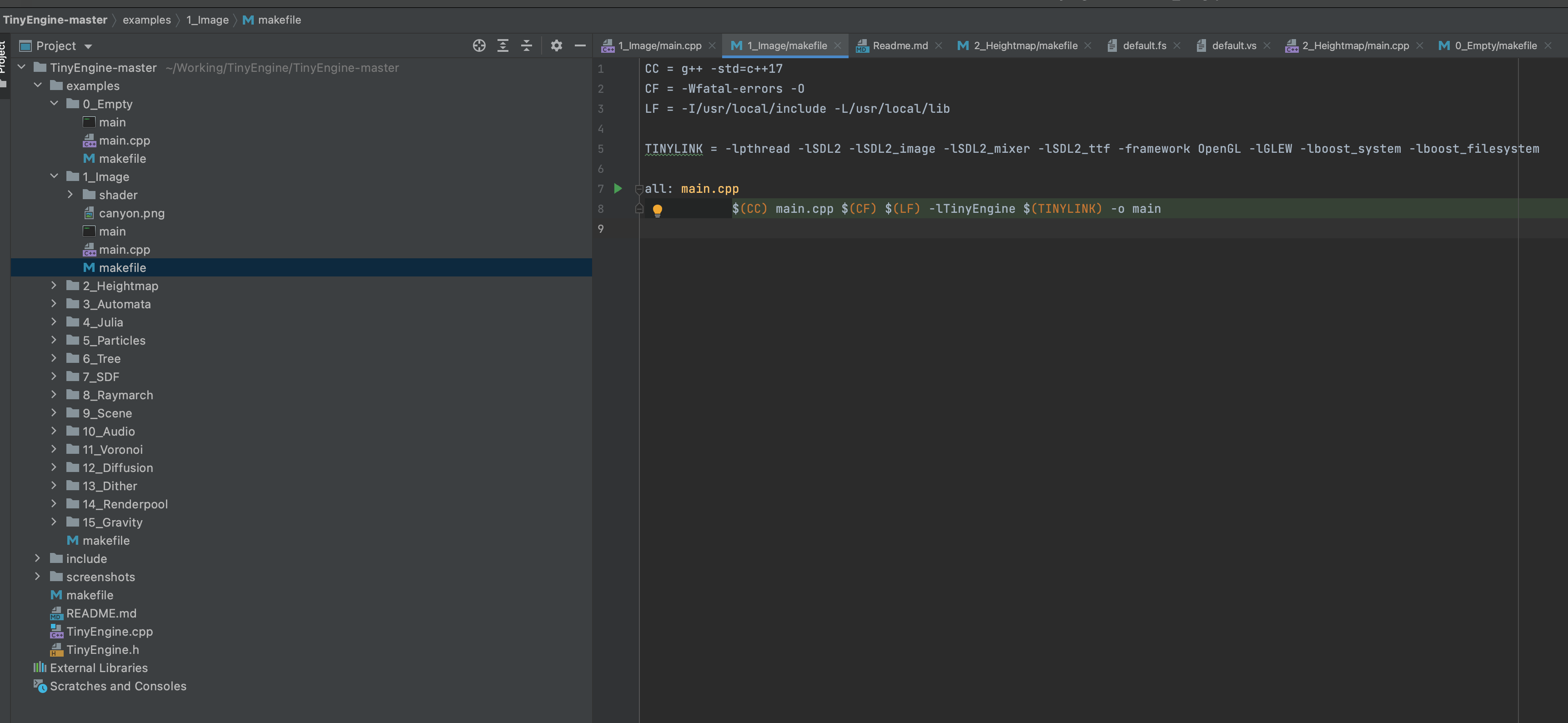1568x723 pixels.
Task: Click the yellow lightbulb intention icon
Action: tap(658, 210)
